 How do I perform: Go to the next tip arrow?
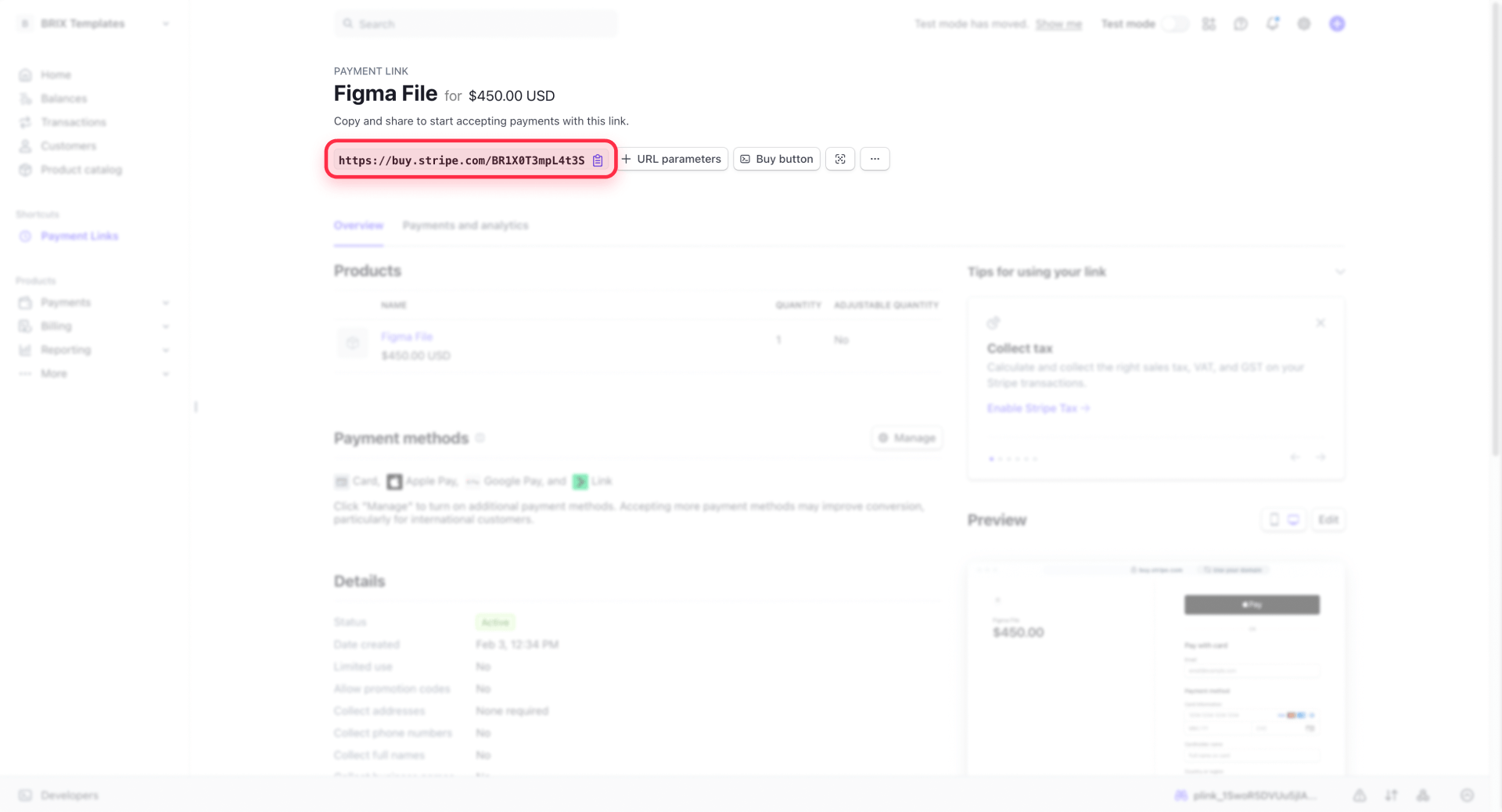click(1321, 457)
